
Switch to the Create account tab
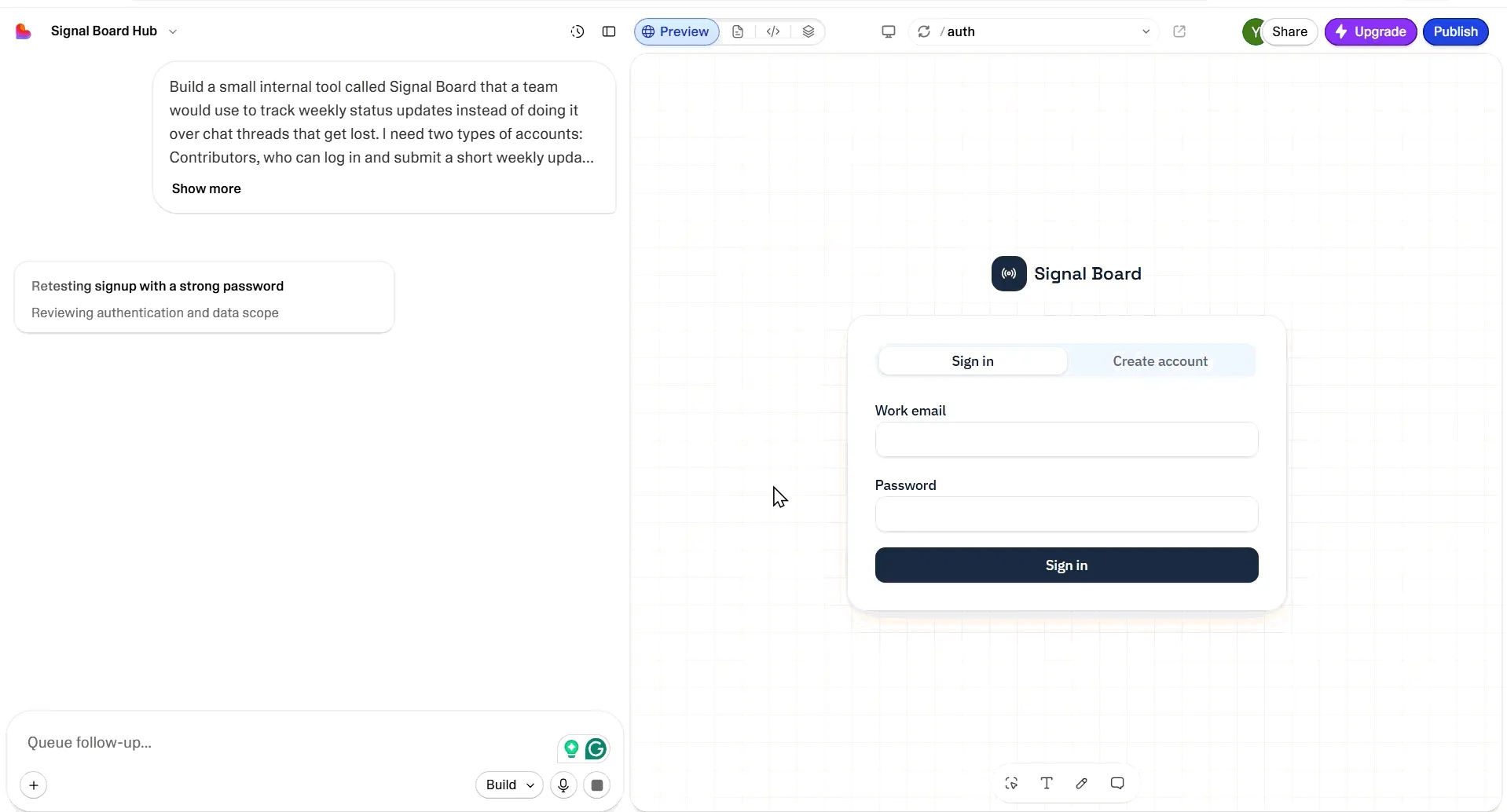click(x=1160, y=361)
